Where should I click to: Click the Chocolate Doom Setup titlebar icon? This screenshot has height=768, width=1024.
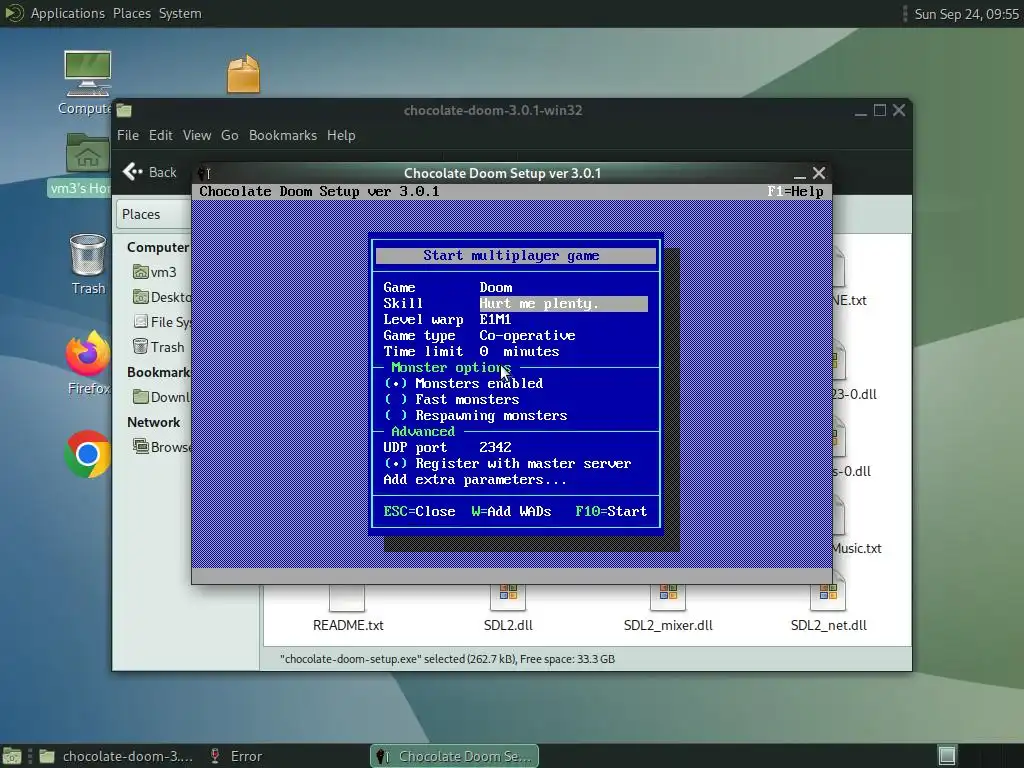pyautogui.click(x=202, y=173)
